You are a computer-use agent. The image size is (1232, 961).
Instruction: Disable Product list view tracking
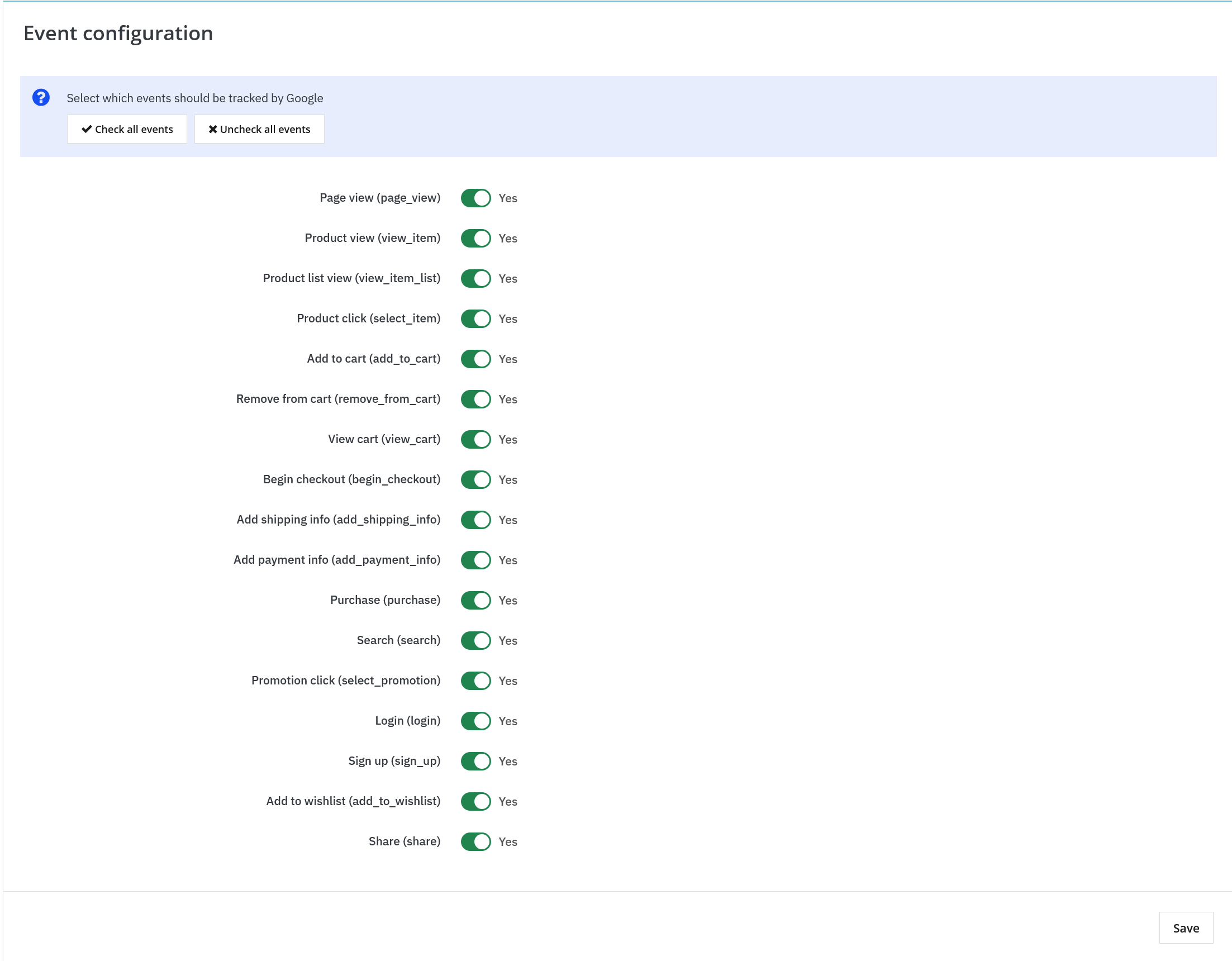[475, 278]
